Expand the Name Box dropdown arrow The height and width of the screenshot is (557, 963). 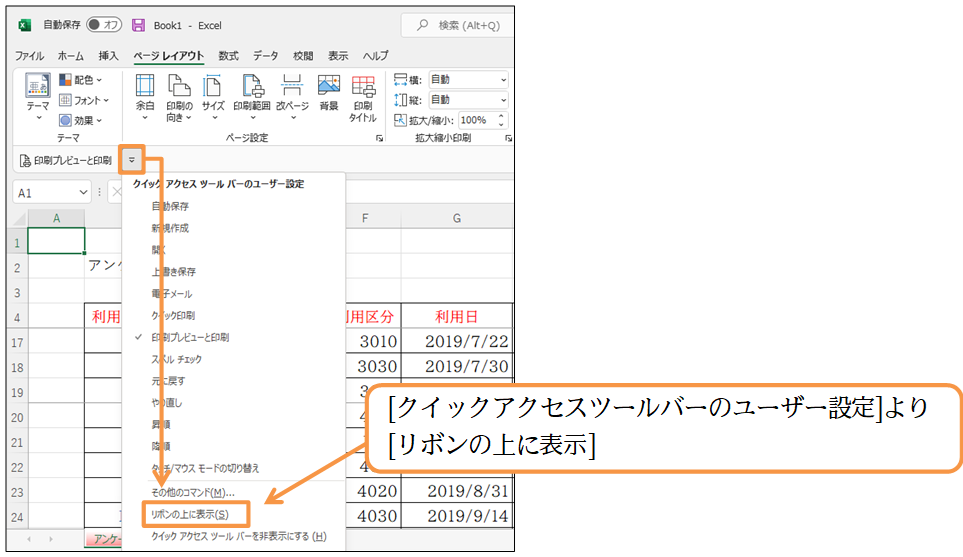(x=84, y=193)
